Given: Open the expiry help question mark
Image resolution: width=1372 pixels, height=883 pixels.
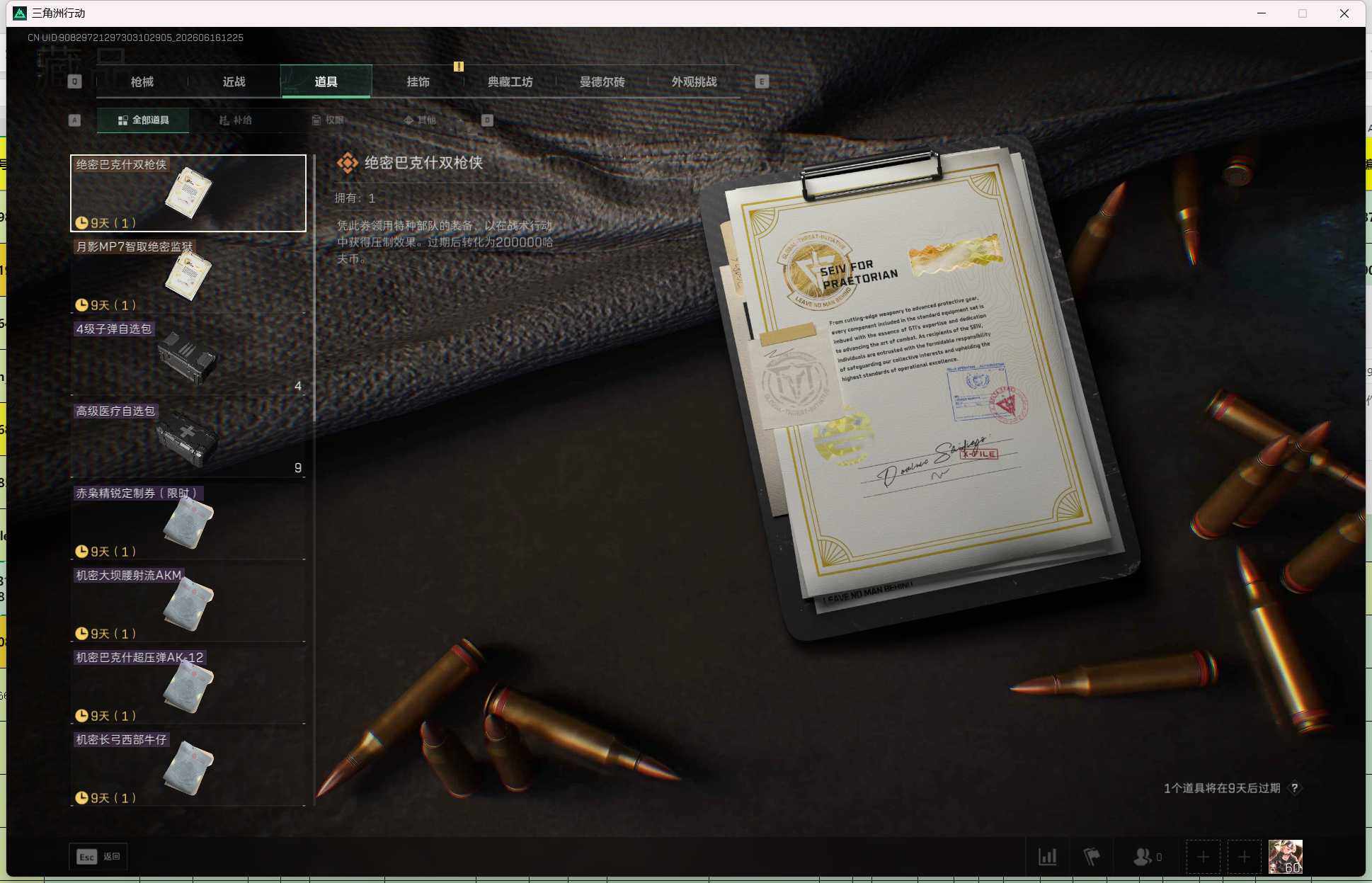Looking at the screenshot, I should click(1294, 788).
